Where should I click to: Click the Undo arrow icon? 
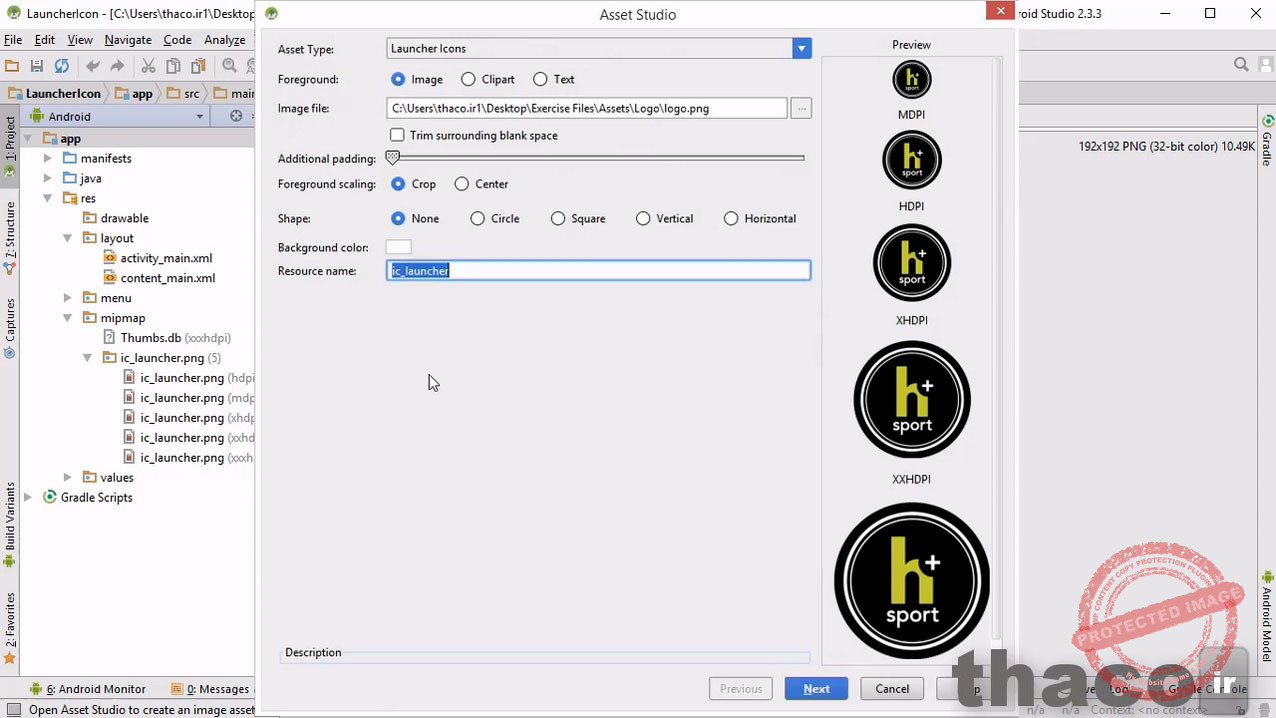click(x=93, y=65)
